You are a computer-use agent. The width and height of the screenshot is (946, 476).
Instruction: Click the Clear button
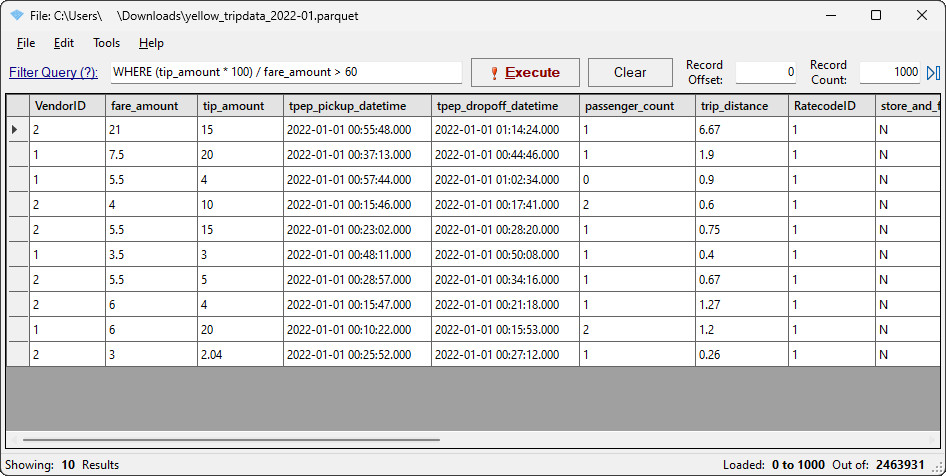630,72
